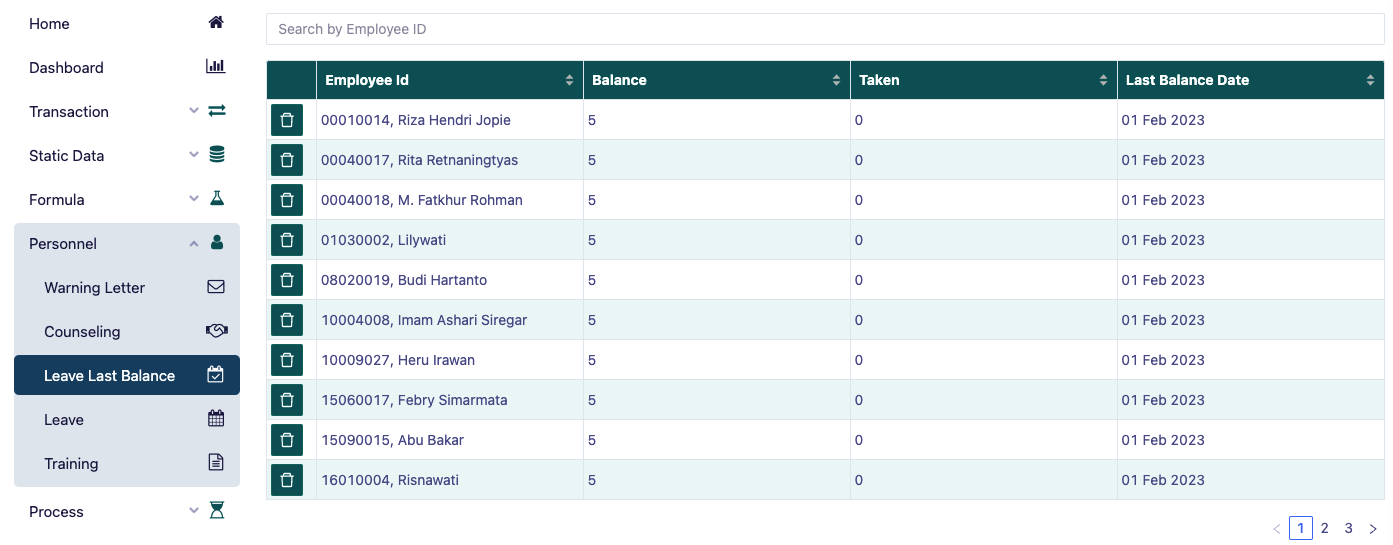Click the Counseling handshake icon
Screen dimensions: 1393x545
[x=216, y=331]
